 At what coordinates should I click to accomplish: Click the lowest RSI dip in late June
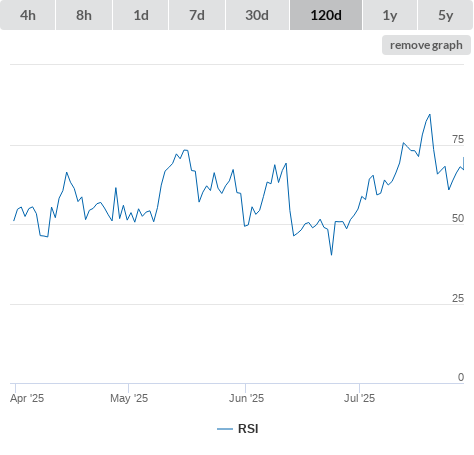click(x=331, y=255)
